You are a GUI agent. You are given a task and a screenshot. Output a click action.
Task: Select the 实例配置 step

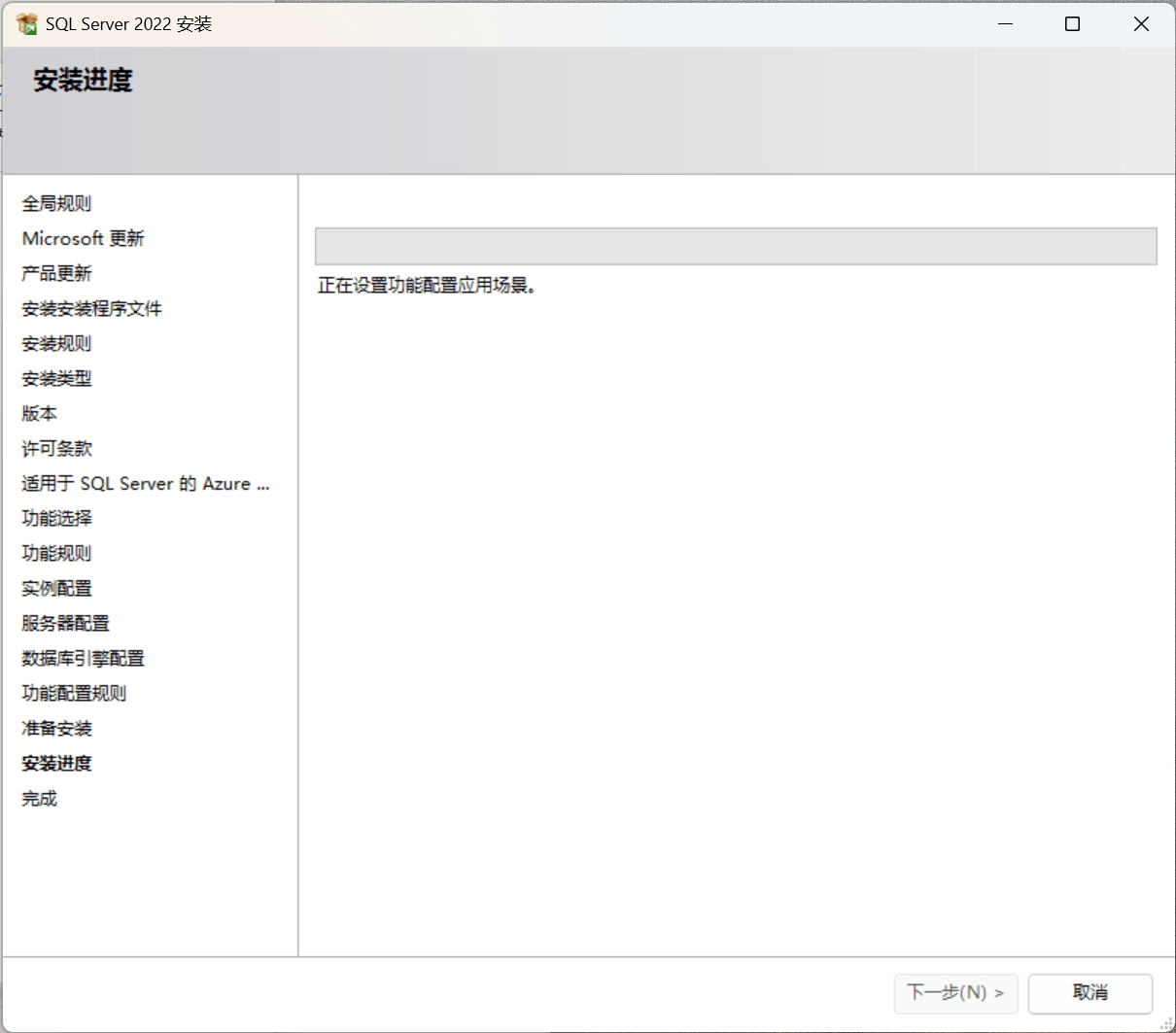coord(56,588)
